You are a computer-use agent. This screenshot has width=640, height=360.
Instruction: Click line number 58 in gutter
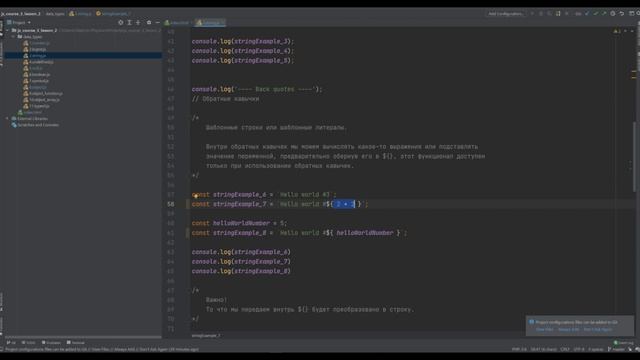point(171,204)
